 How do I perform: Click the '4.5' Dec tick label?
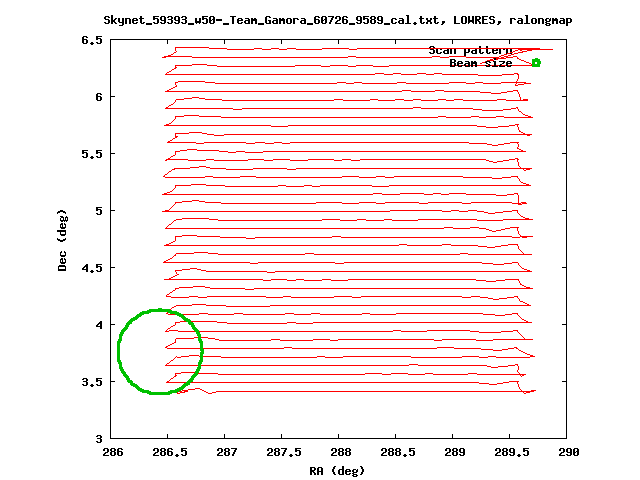[x=92, y=268]
